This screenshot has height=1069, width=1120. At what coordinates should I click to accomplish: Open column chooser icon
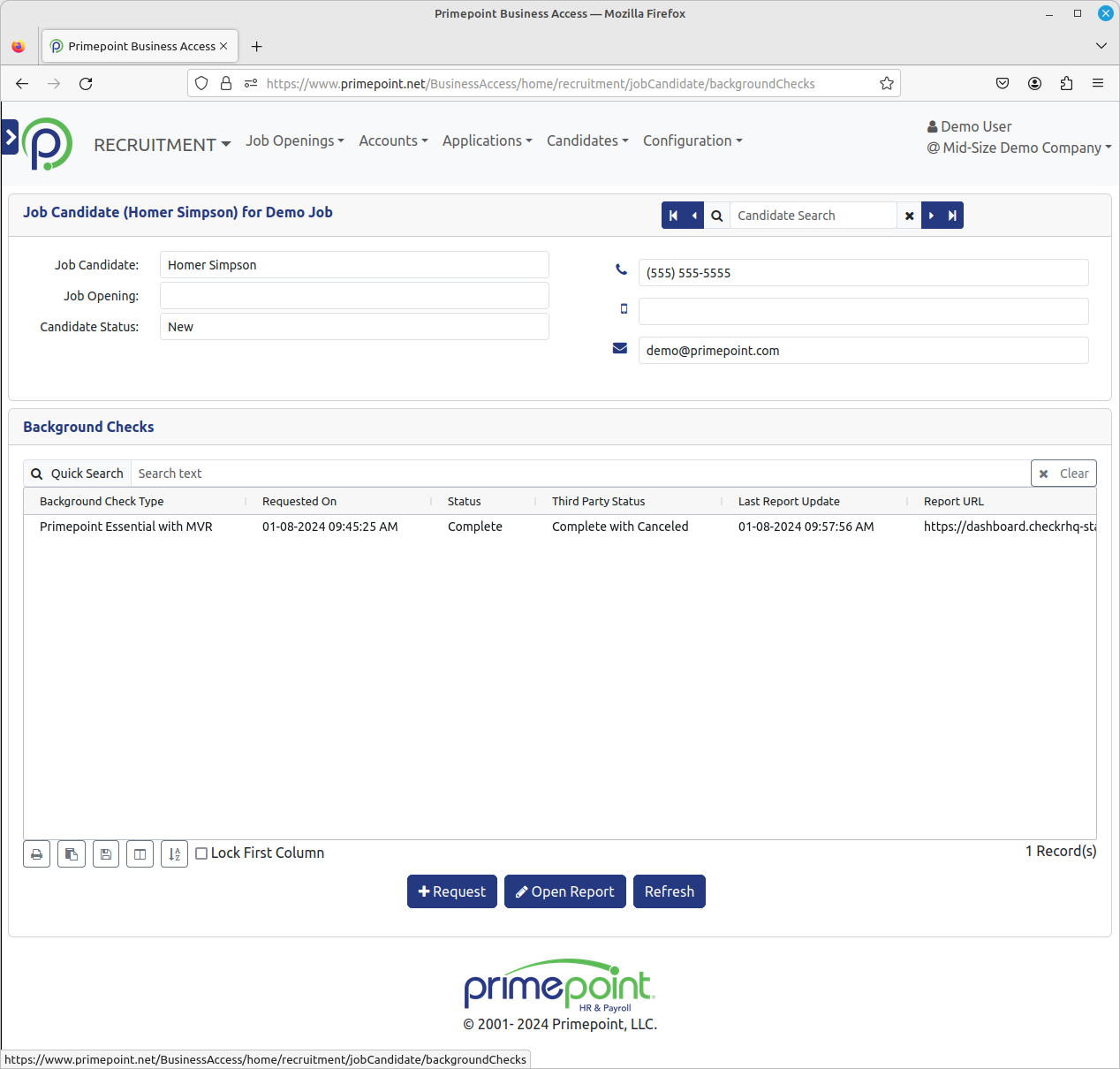[x=140, y=854]
